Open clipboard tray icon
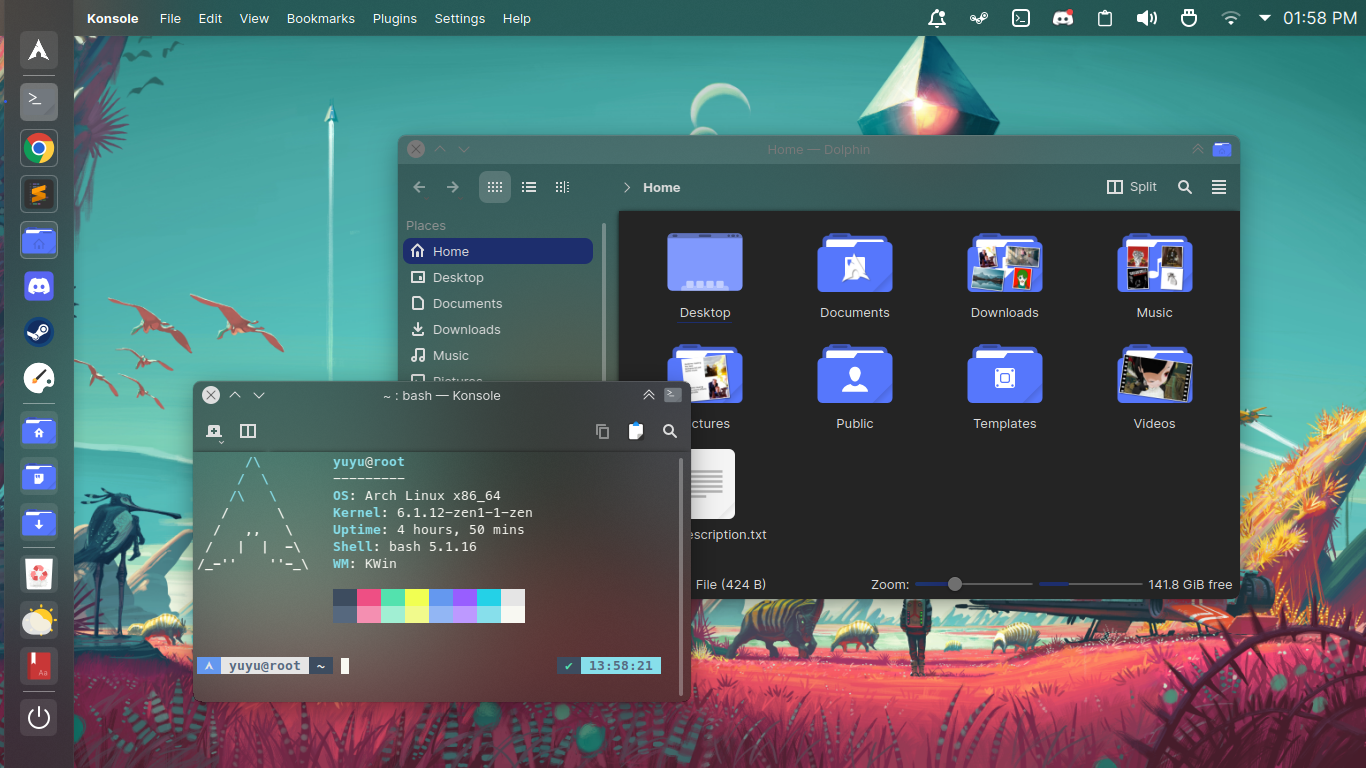The height and width of the screenshot is (768, 1366). [x=1105, y=18]
